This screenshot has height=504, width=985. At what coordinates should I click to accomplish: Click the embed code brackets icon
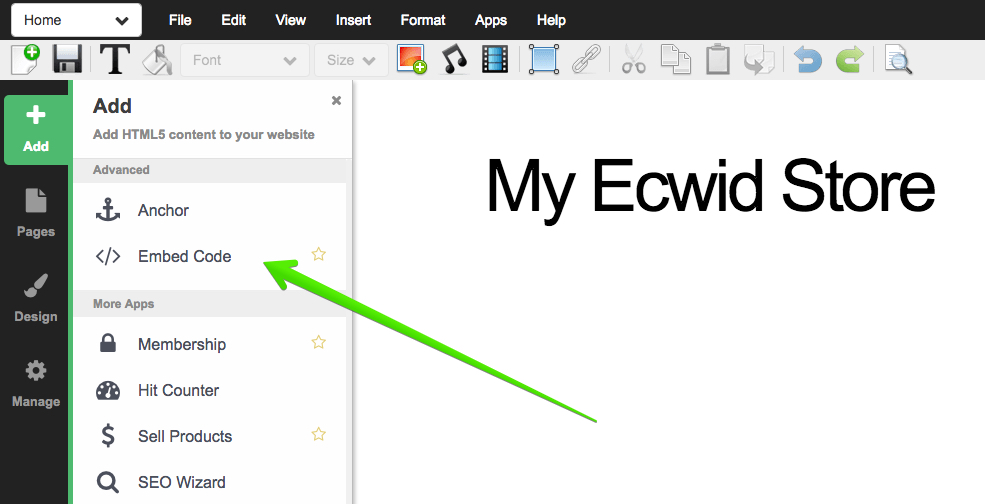coord(107,256)
